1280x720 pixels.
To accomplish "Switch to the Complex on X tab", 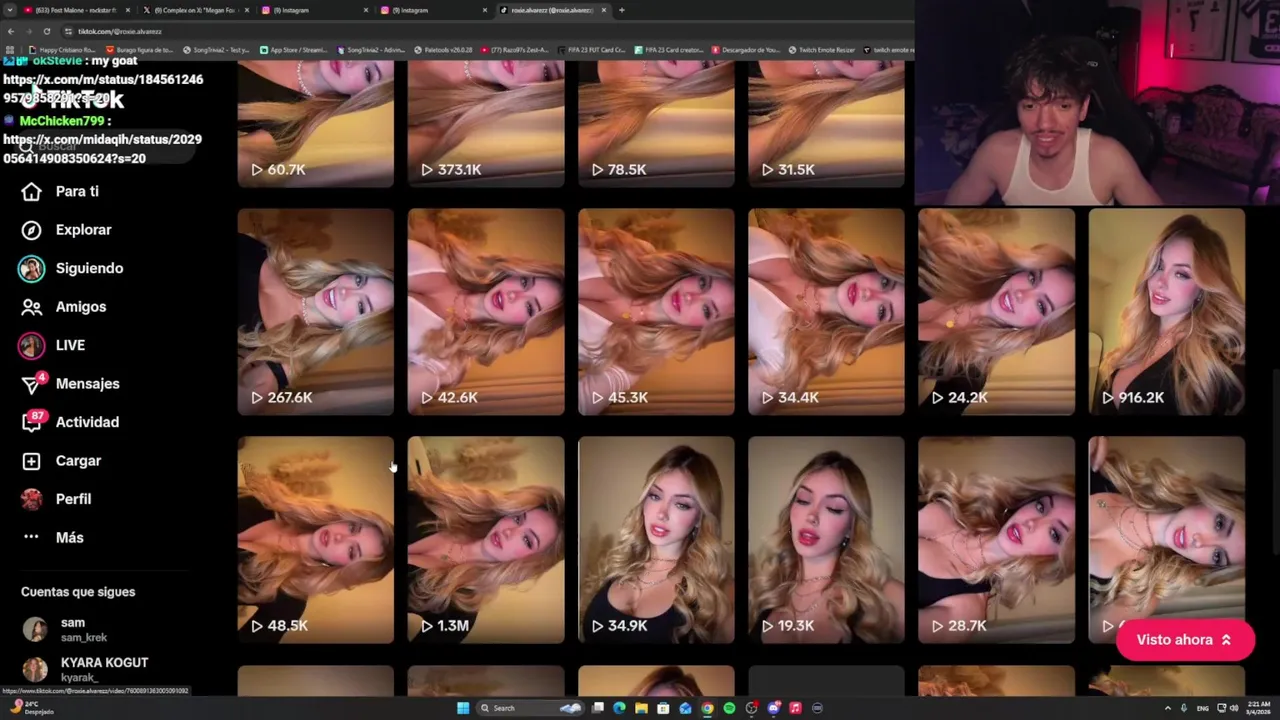I will pyautogui.click(x=195, y=10).
